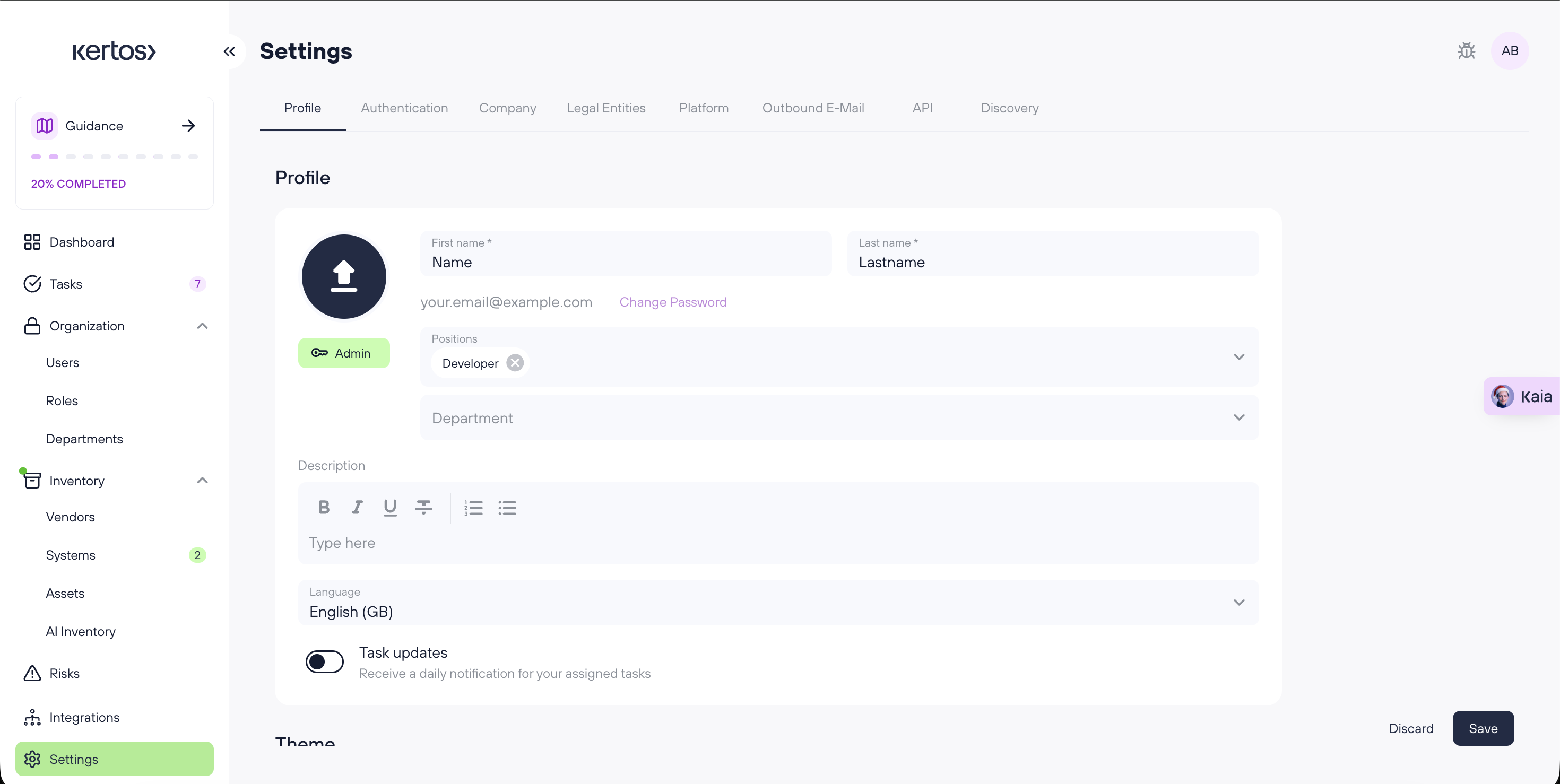Collapse the Organization menu section
The image size is (1560, 784).
202,326
